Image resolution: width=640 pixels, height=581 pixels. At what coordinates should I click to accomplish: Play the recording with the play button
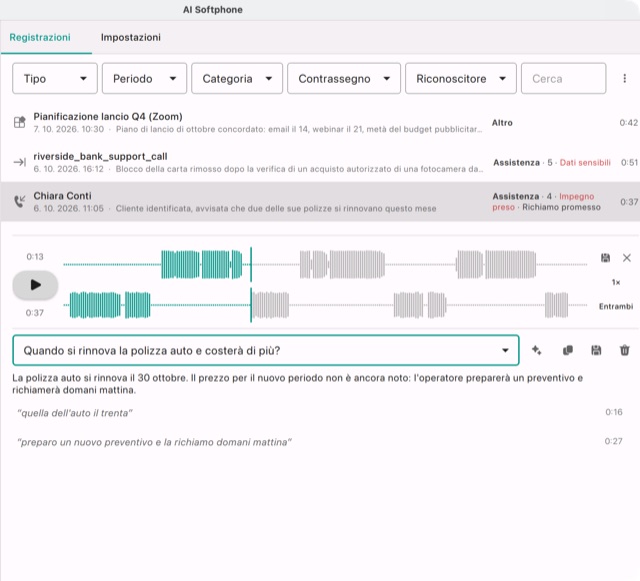(35, 285)
